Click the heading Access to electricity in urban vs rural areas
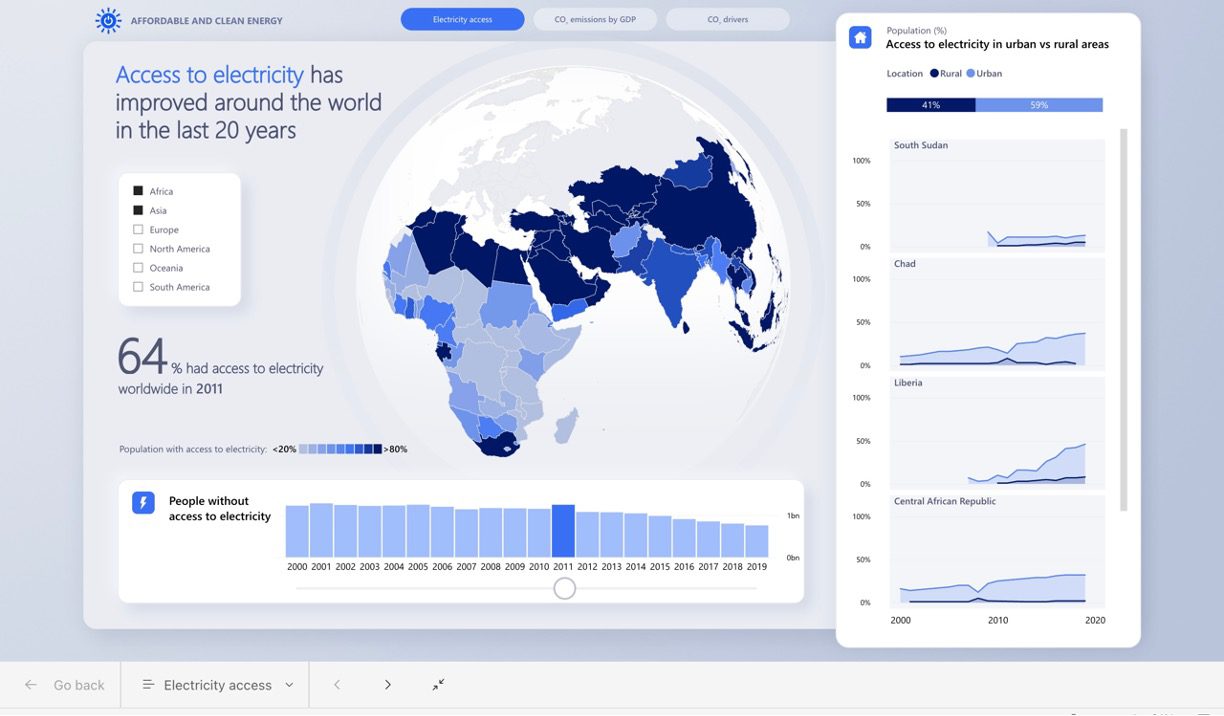This screenshot has height=716, width=1224. pyautogui.click(x=997, y=44)
